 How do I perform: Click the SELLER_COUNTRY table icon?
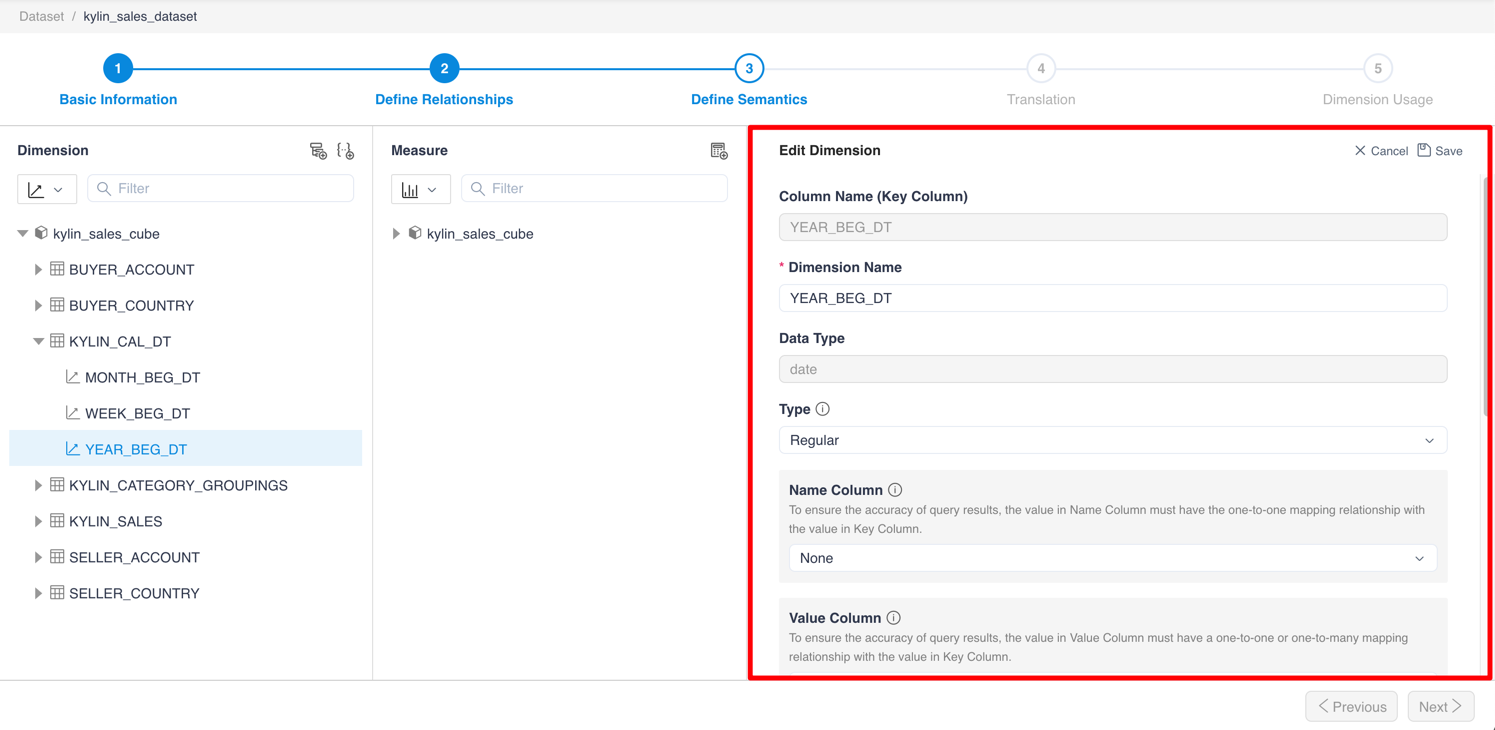coord(57,593)
